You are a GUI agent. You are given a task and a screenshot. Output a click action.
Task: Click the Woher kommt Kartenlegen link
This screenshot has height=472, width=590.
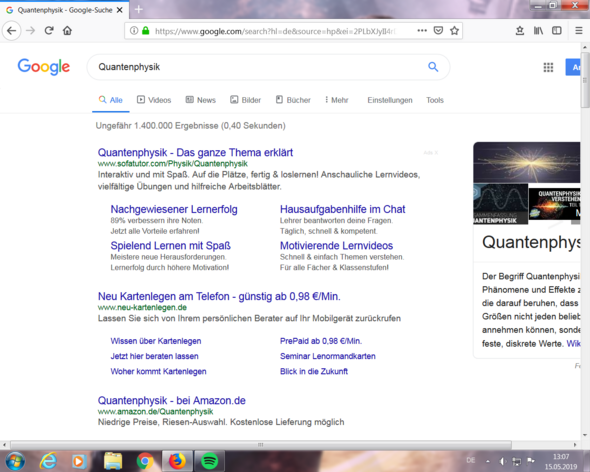[158, 372]
